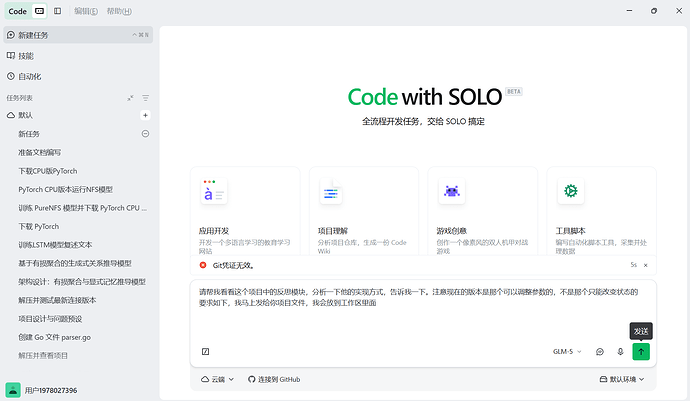Toggle the sidebar layout icon
The width and height of the screenshot is (690, 401).
point(58,11)
